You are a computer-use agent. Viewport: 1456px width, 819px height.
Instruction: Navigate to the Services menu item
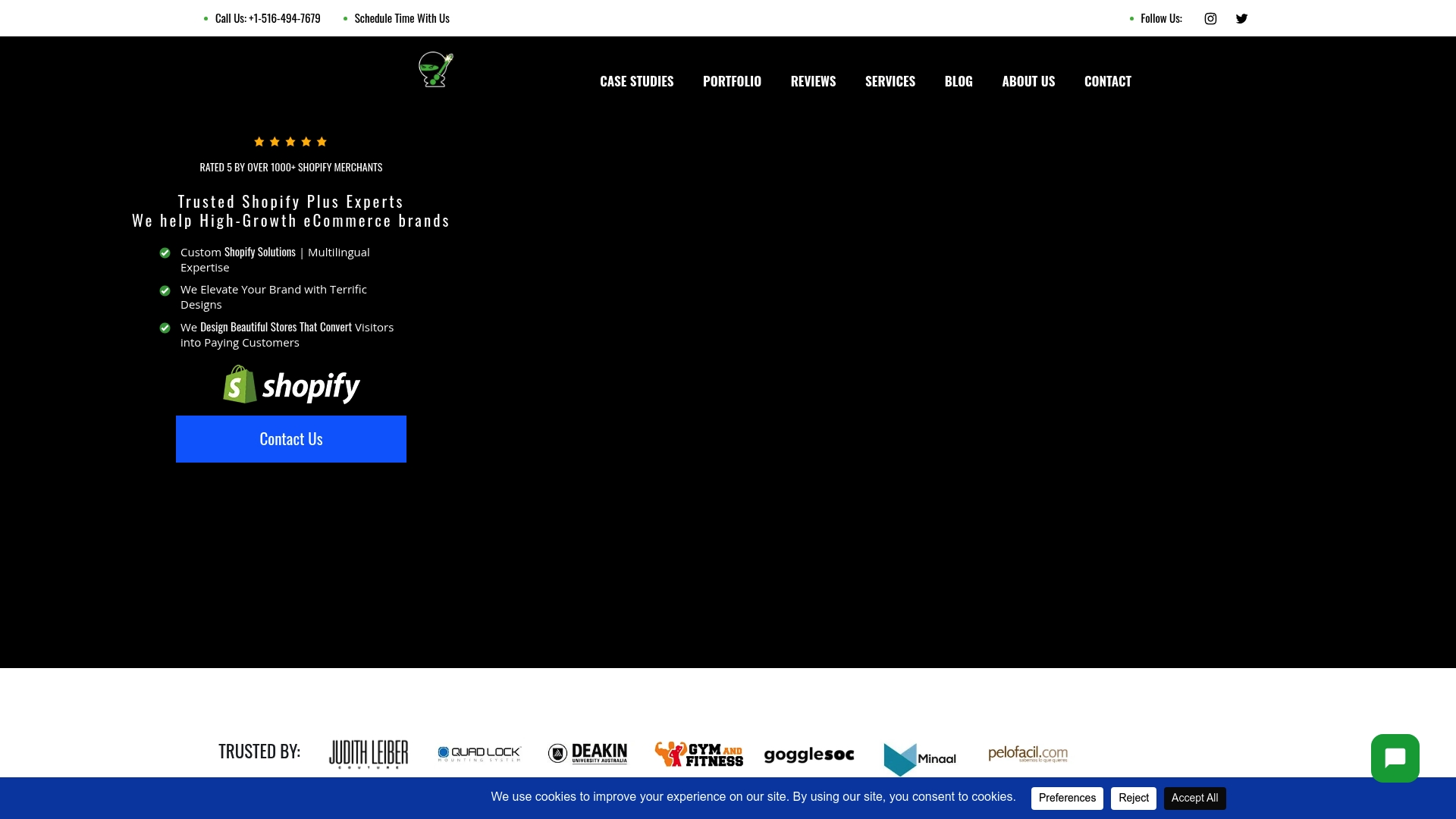click(x=890, y=80)
